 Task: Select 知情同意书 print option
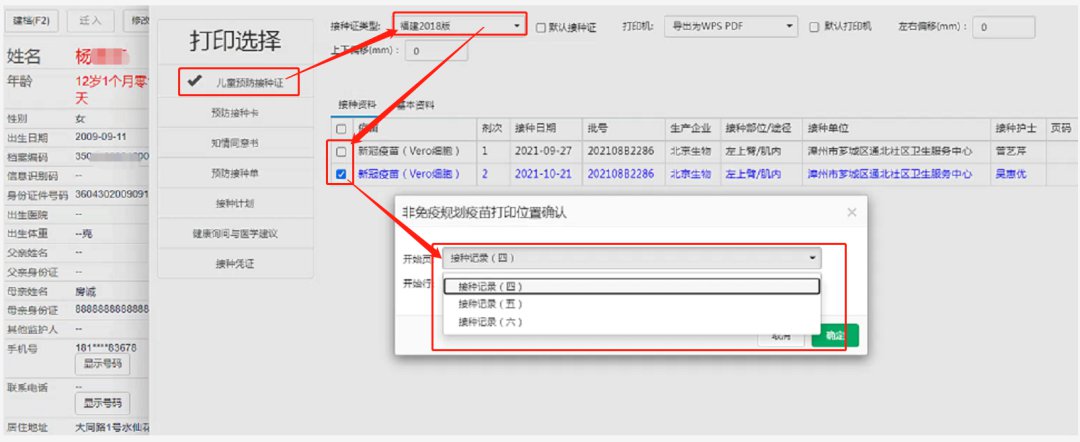pos(236,143)
